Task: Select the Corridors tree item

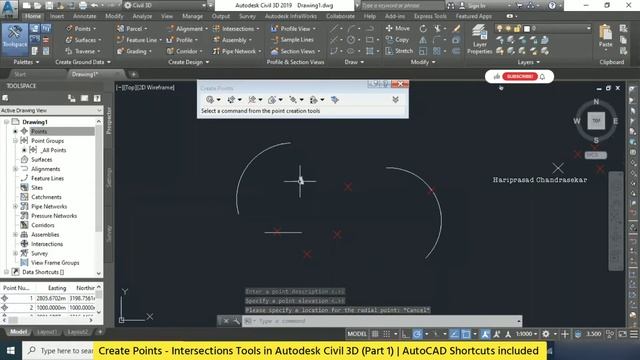Action: 42,225
